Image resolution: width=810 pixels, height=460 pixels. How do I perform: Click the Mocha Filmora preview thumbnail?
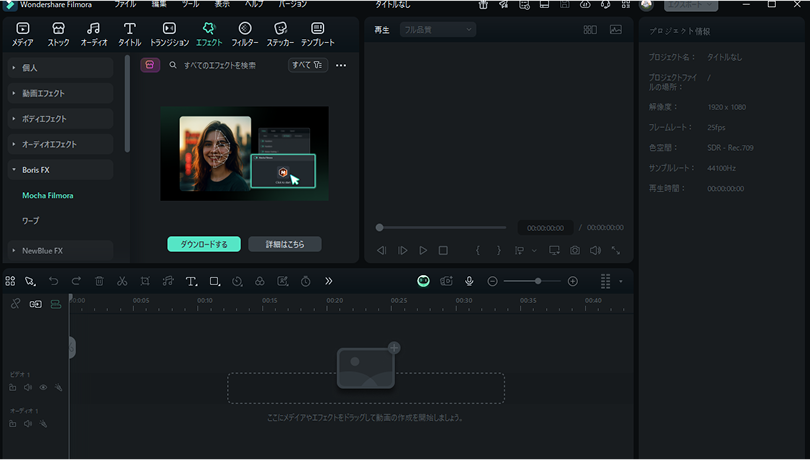(244, 154)
